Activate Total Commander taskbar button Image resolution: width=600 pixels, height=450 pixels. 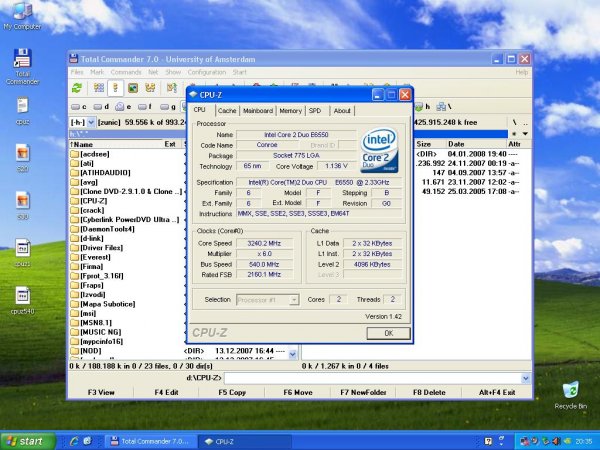click(x=151, y=441)
